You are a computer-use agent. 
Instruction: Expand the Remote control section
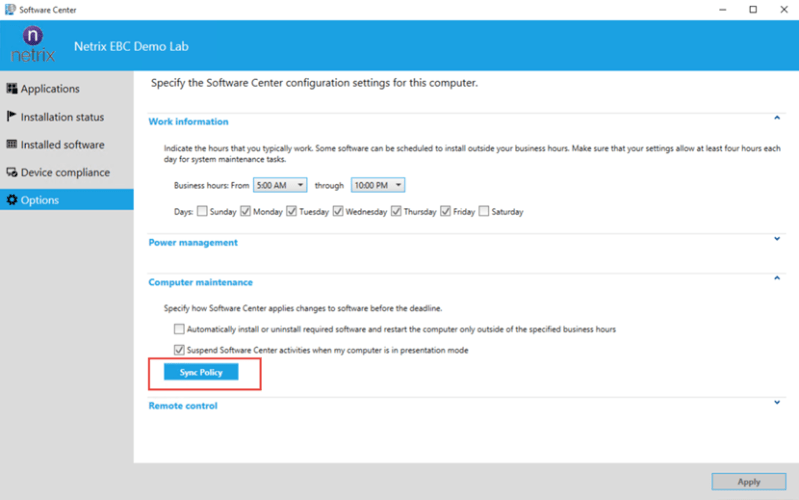[776, 403]
